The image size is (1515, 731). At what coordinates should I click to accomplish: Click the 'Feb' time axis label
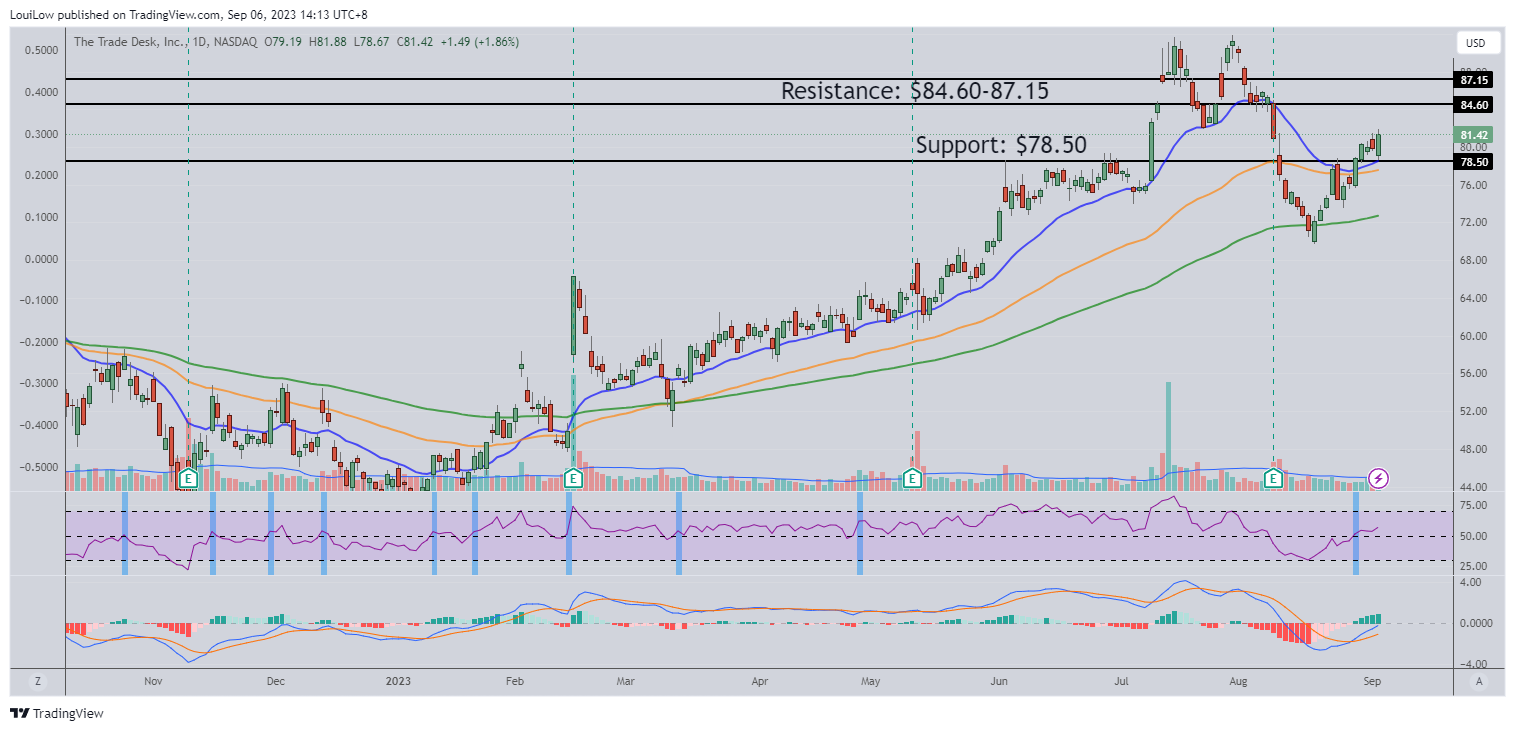point(515,681)
